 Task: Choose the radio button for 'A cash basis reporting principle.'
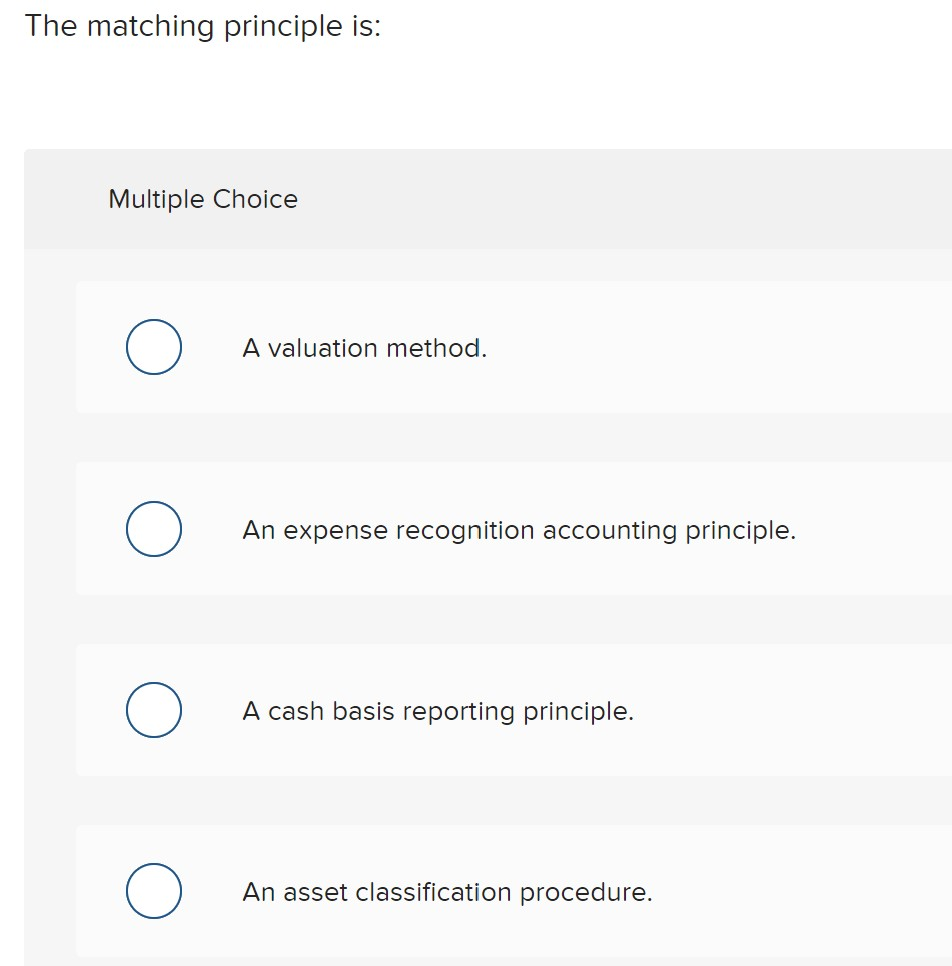coord(153,710)
